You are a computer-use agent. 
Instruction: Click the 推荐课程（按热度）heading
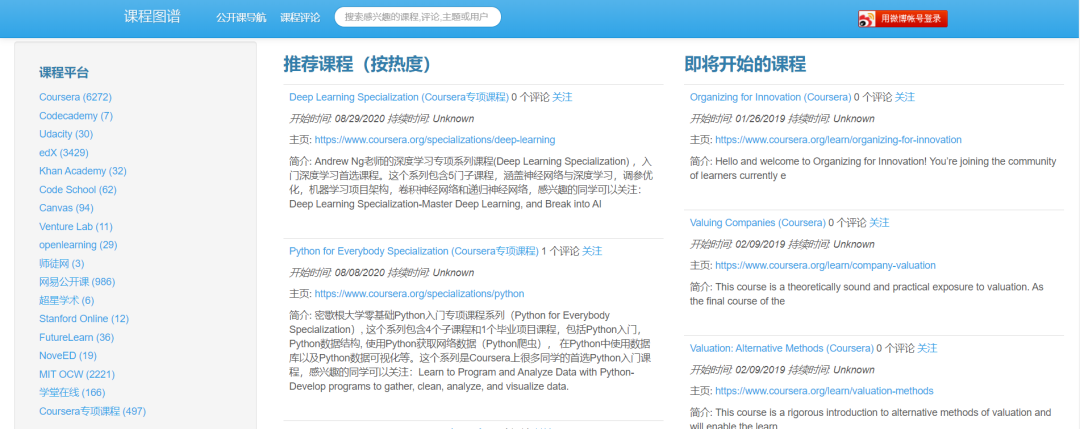[x=357, y=65]
